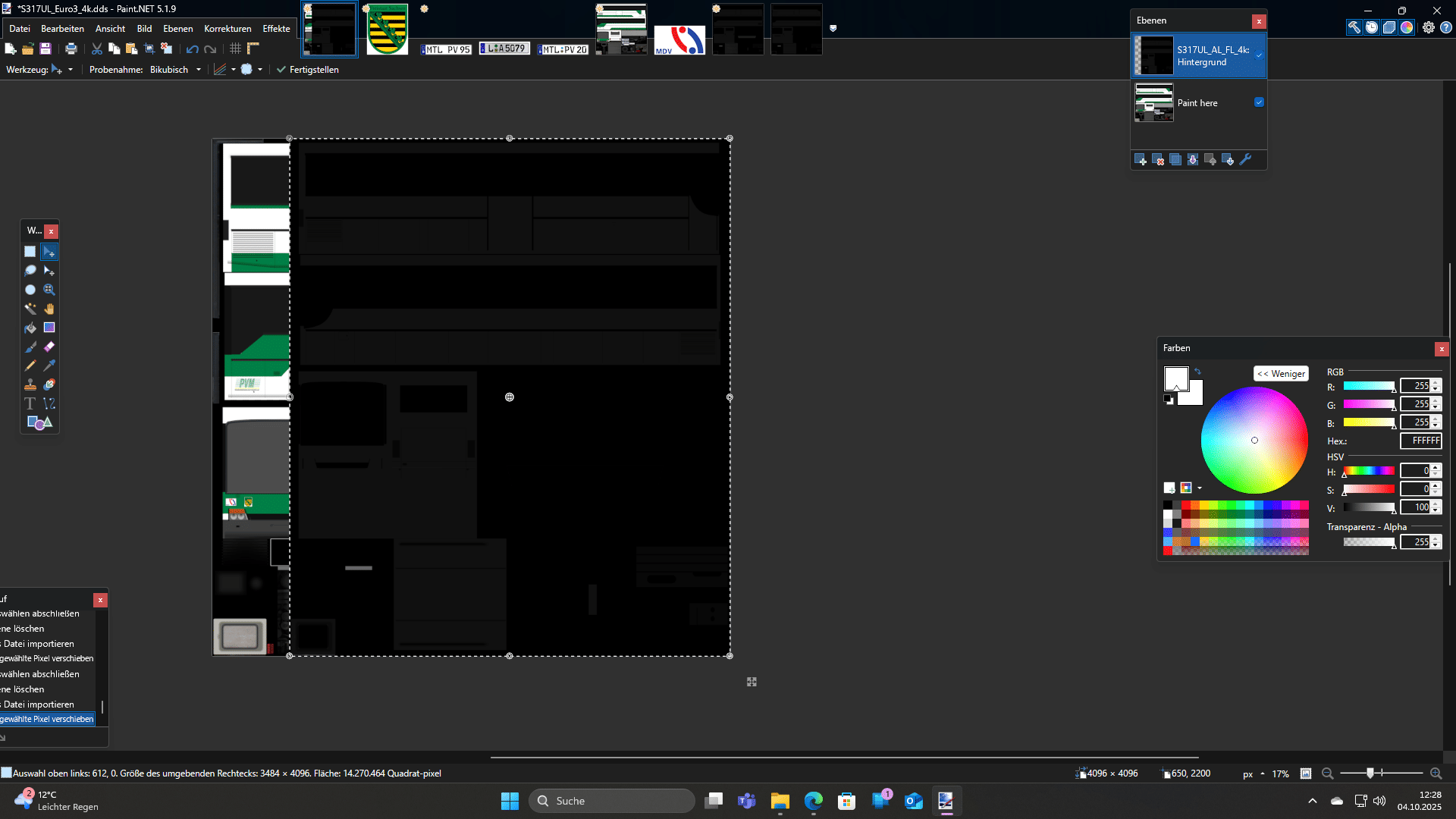Viewport: 1456px width, 819px height.
Task: Toggle the pixel grid icon
Action: [236, 49]
